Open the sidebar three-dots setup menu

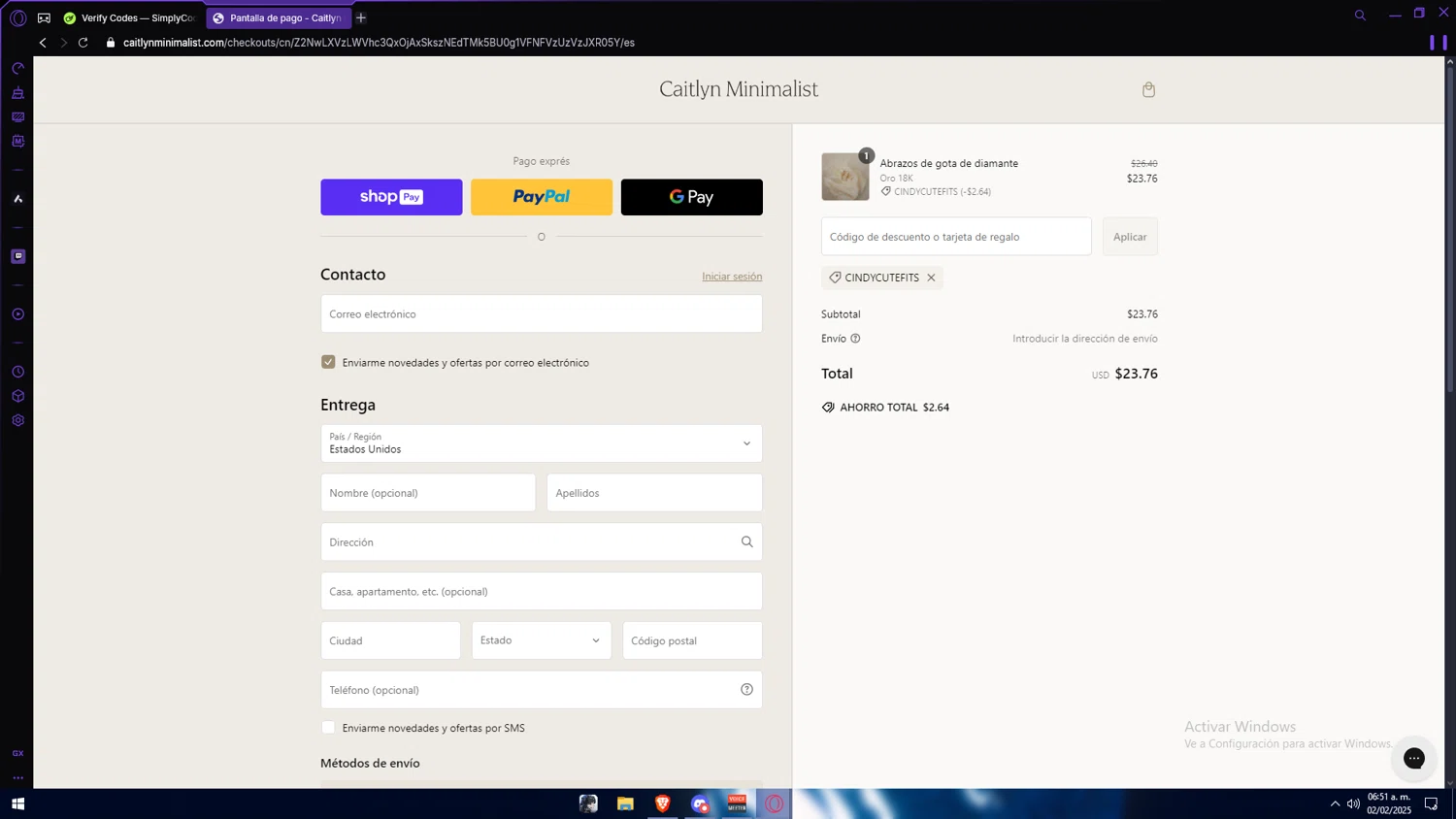point(17,777)
